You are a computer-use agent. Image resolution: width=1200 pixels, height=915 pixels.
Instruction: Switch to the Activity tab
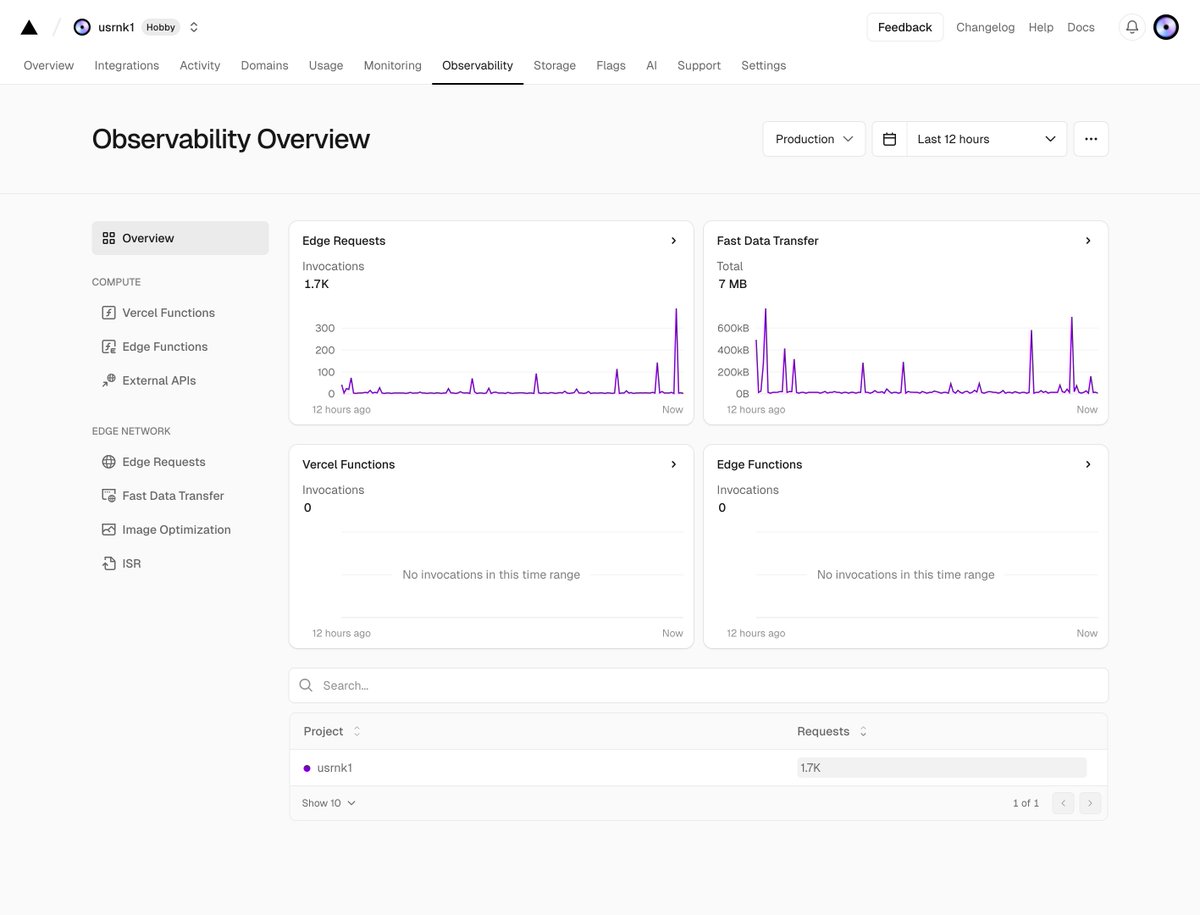[x=200, y=66]
